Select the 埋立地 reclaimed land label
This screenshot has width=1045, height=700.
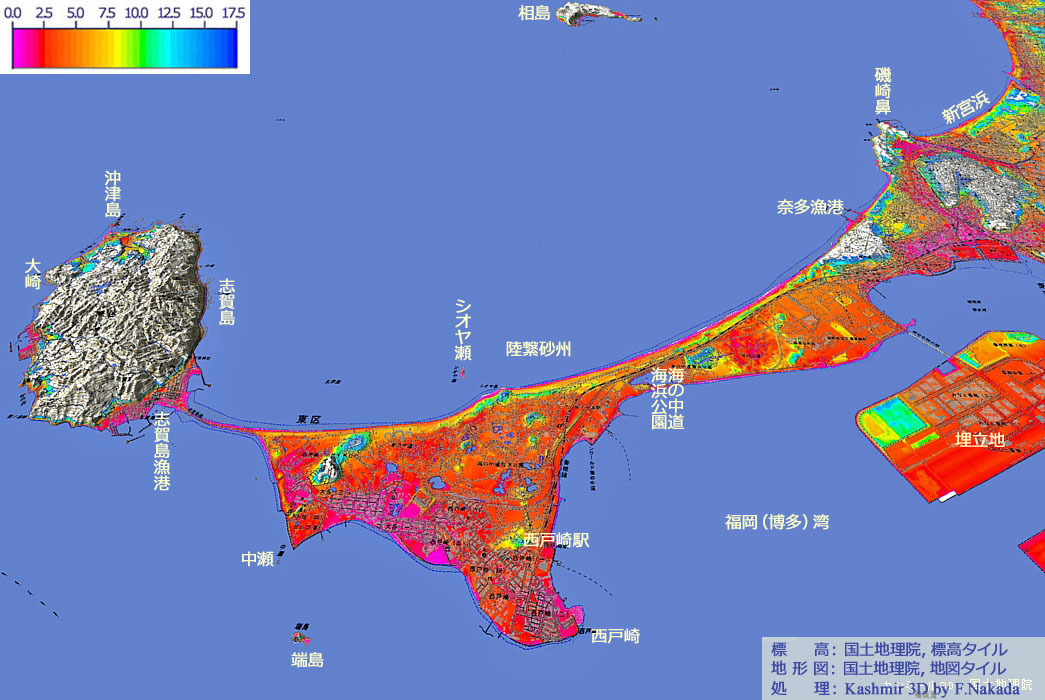980,439
